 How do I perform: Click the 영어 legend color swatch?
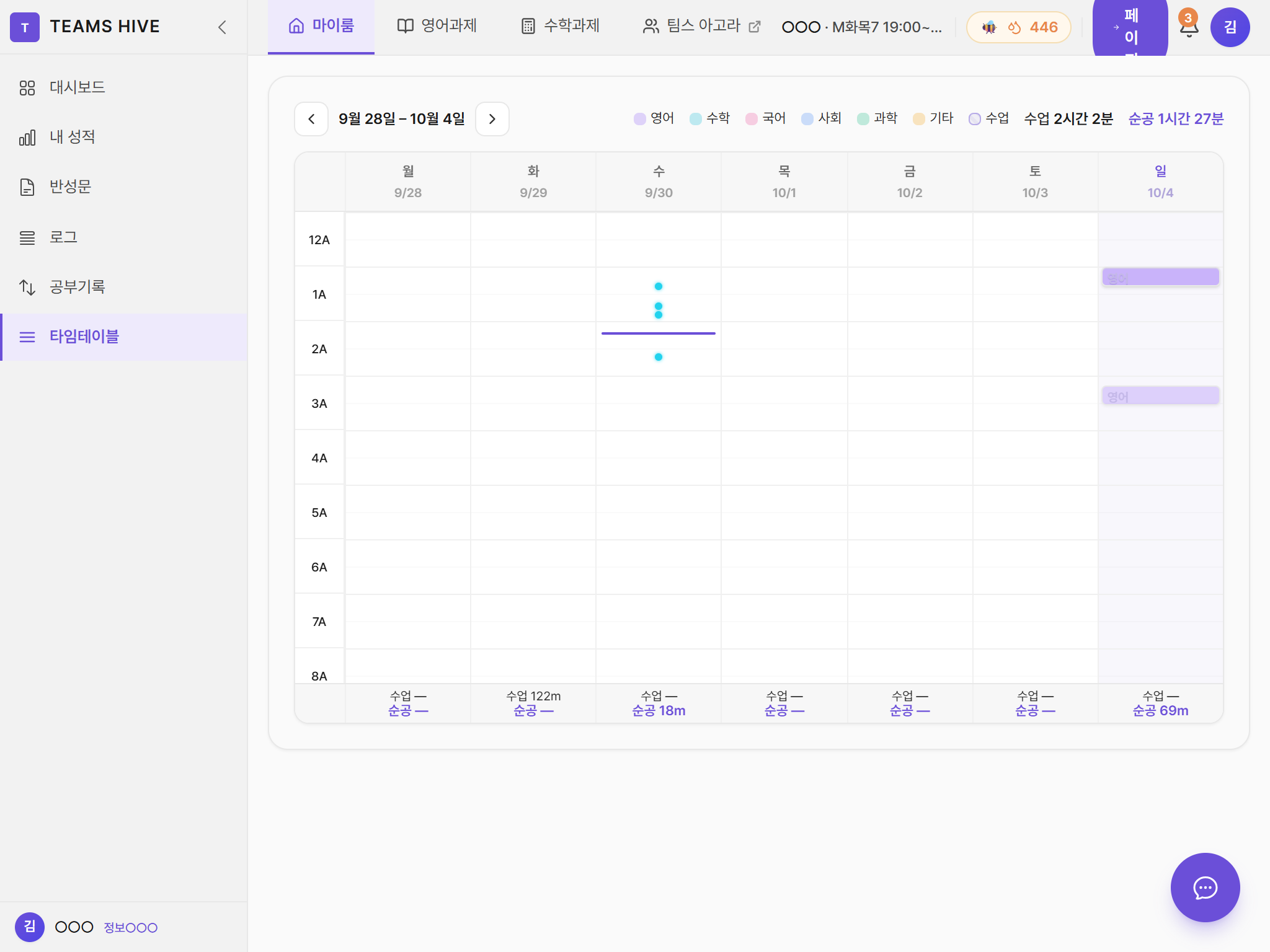(639, 118)
